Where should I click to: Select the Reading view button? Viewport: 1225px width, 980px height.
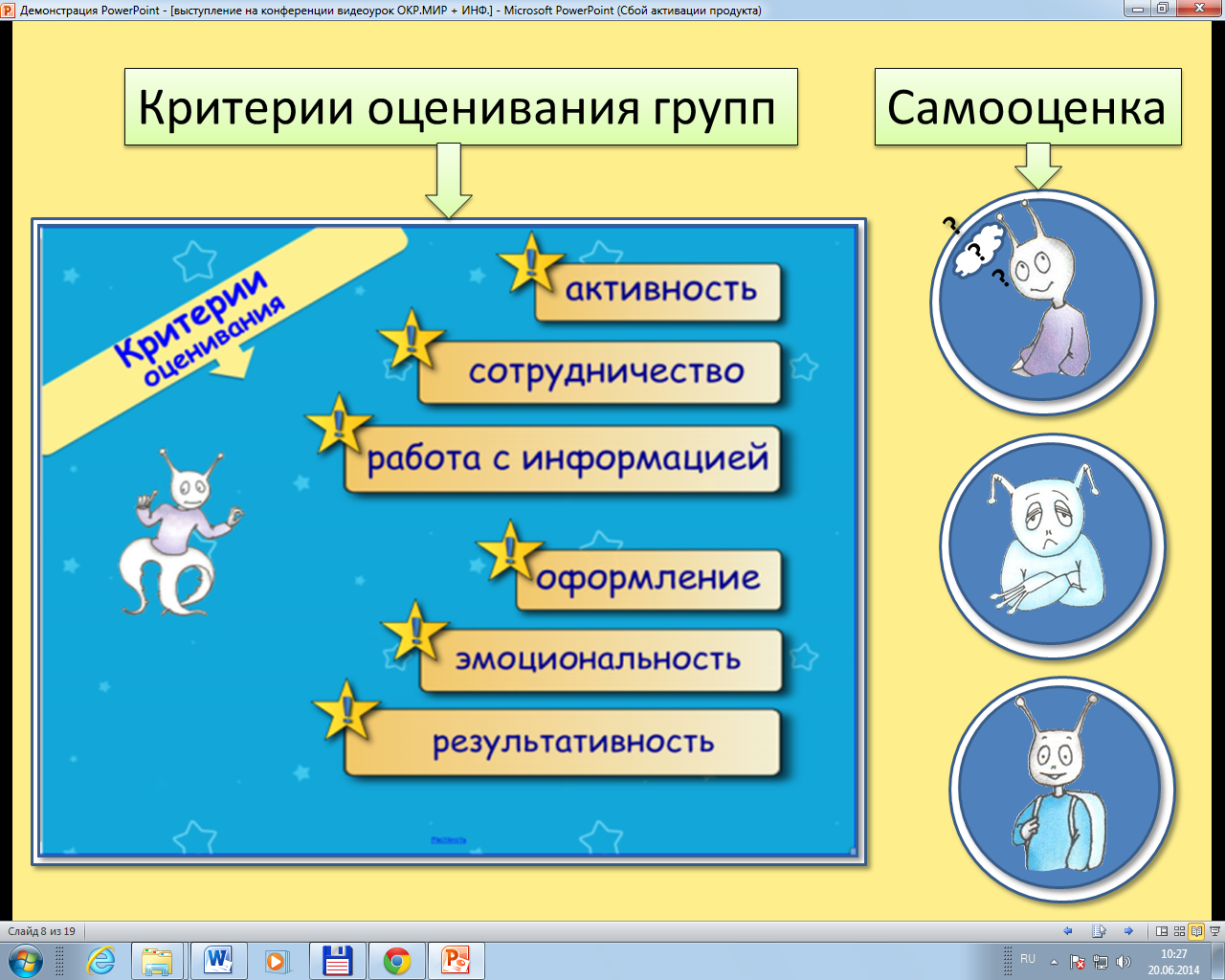[1196, 931]
